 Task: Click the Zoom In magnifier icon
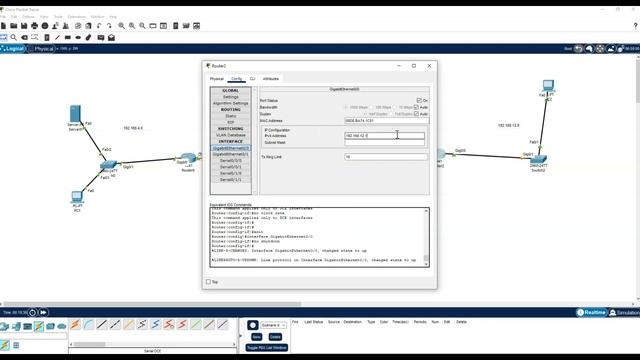(122, 26)
